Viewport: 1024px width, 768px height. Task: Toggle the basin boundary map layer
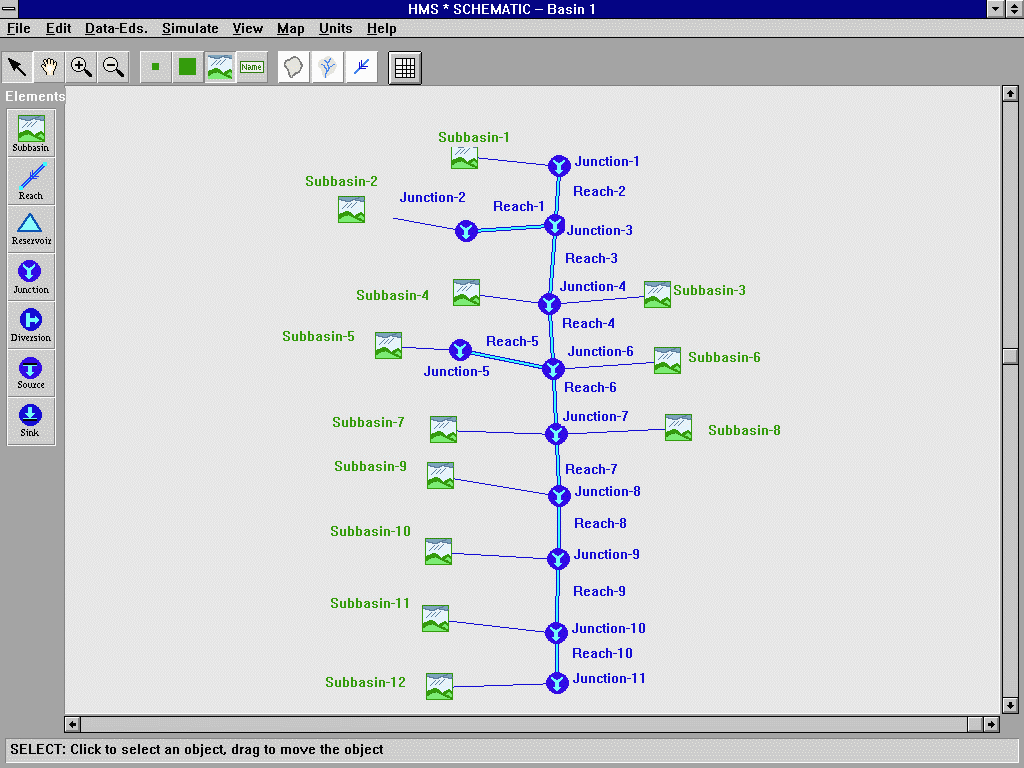pyautogui.click(x=293, y=67)
